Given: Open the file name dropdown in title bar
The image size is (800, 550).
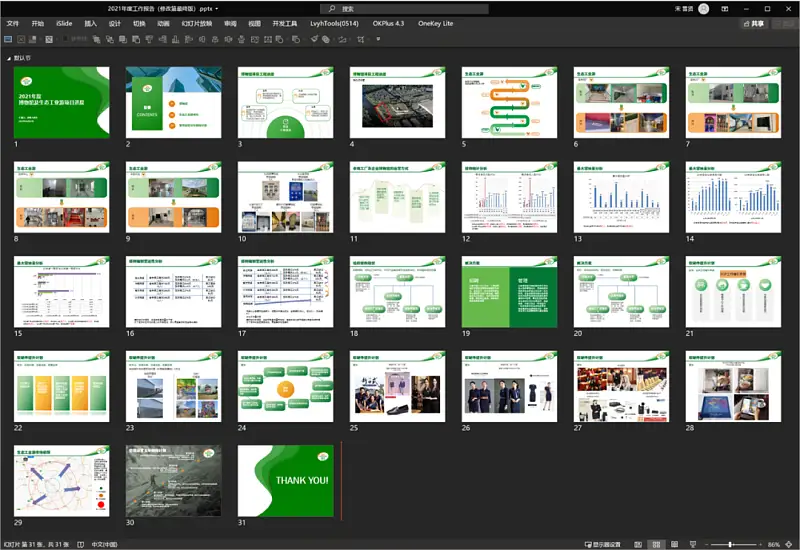Looking at the screenshot, I should pyautogui.click(x=217, y=9).
